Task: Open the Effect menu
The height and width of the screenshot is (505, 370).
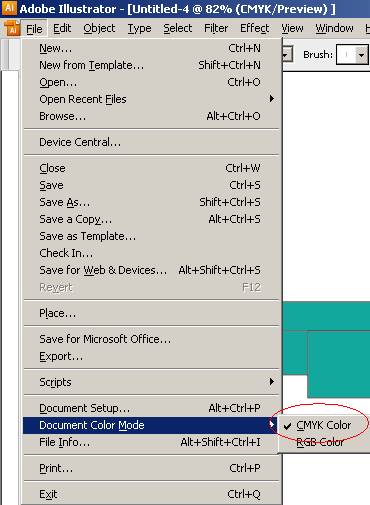Action: coord(254,29)
